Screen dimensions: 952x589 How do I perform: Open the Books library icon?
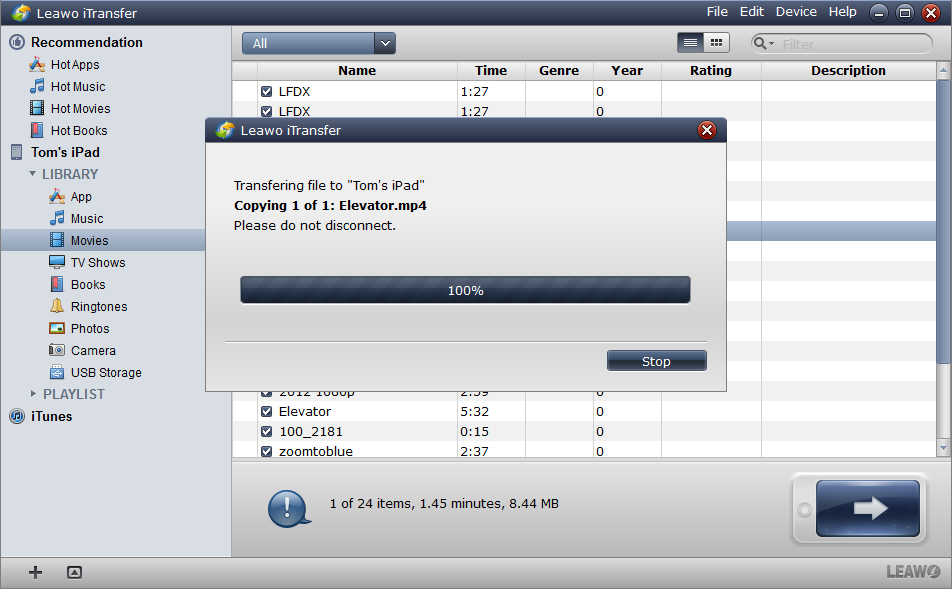(57, 284)
